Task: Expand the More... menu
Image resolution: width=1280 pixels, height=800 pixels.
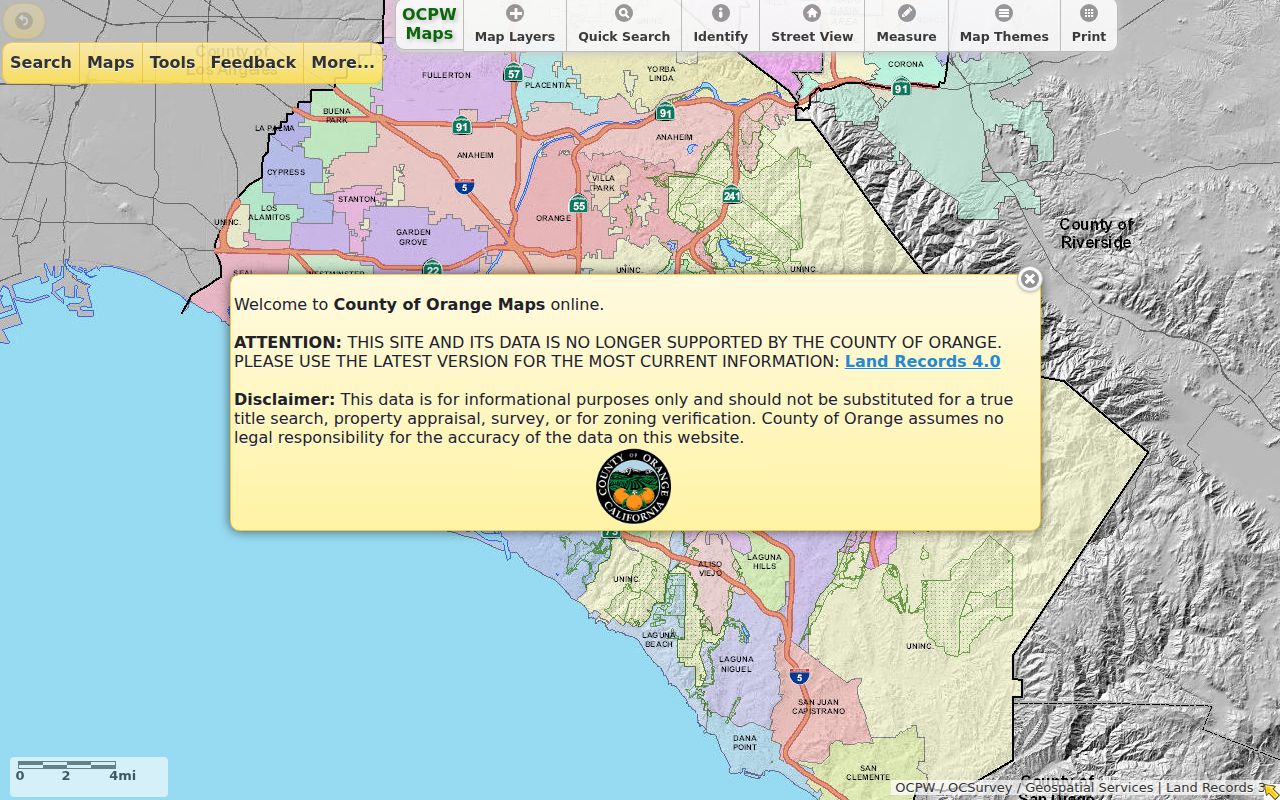Action: click(x=342, y=62)
